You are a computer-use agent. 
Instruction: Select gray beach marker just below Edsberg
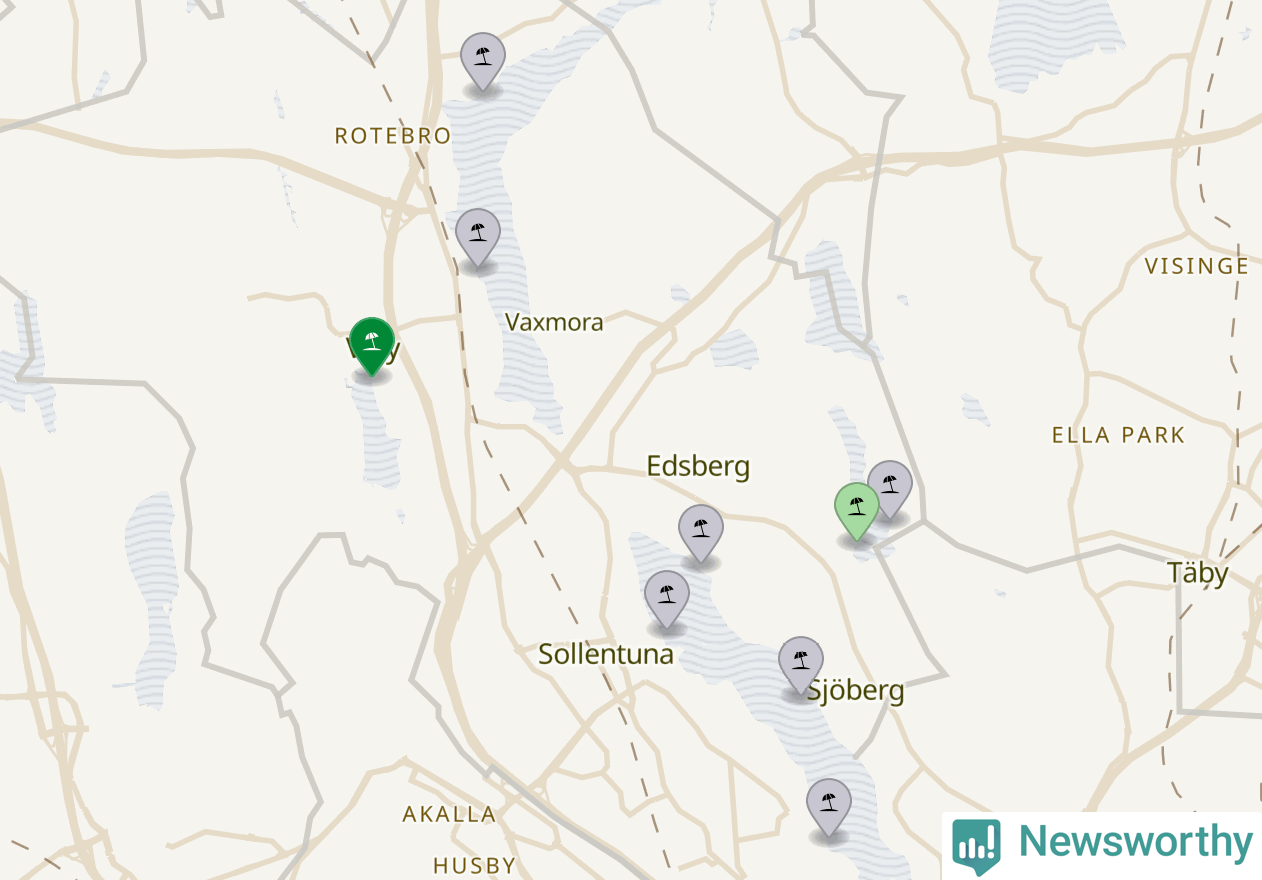coord(701,534)
